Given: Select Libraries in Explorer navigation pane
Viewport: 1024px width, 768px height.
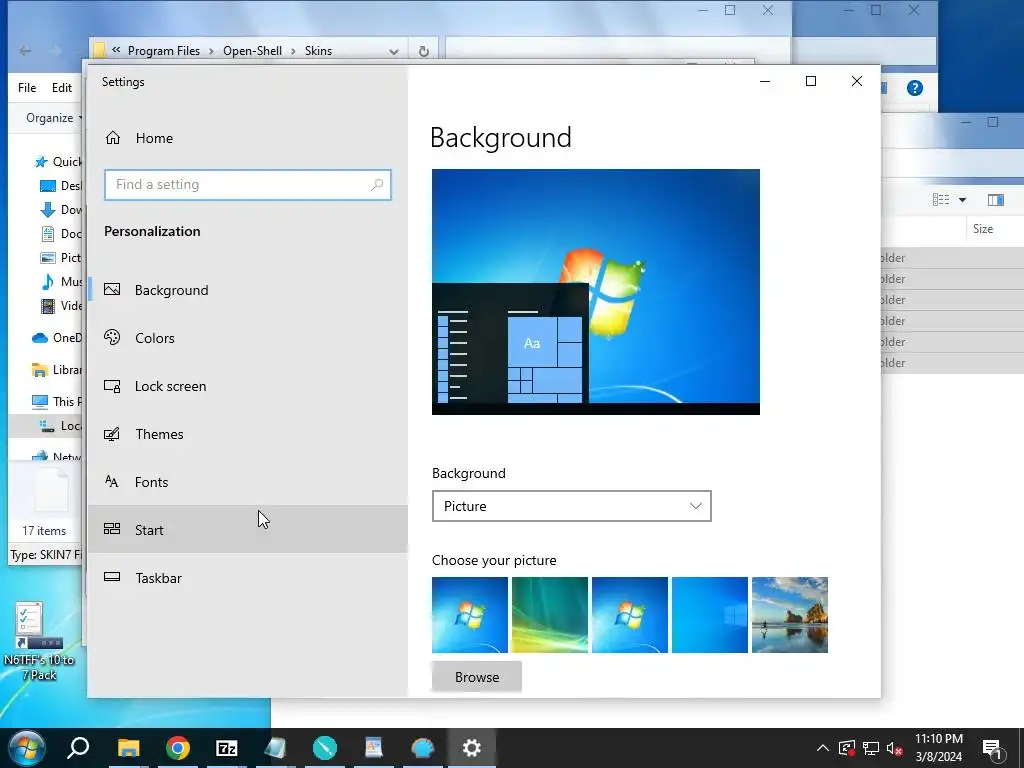Looking at the screenshot, I should point(57,370).
